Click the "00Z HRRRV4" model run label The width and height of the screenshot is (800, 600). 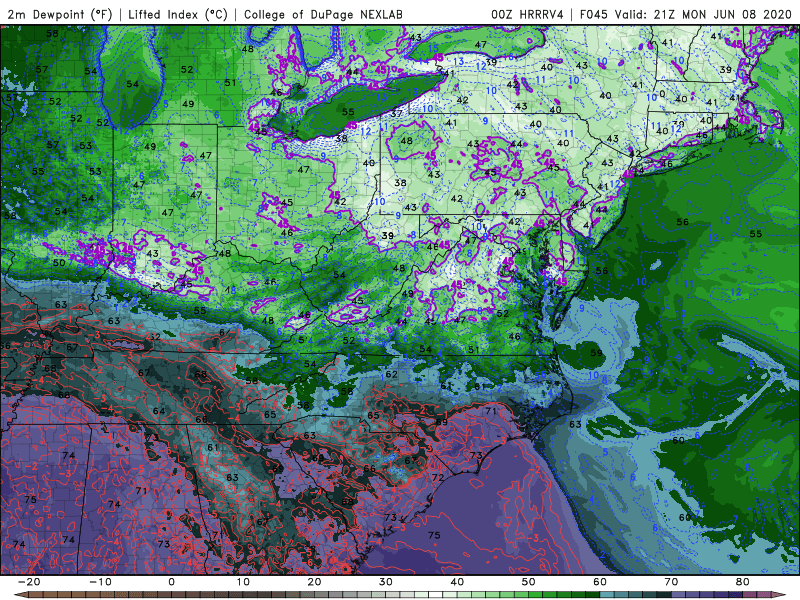pos(527,14)
